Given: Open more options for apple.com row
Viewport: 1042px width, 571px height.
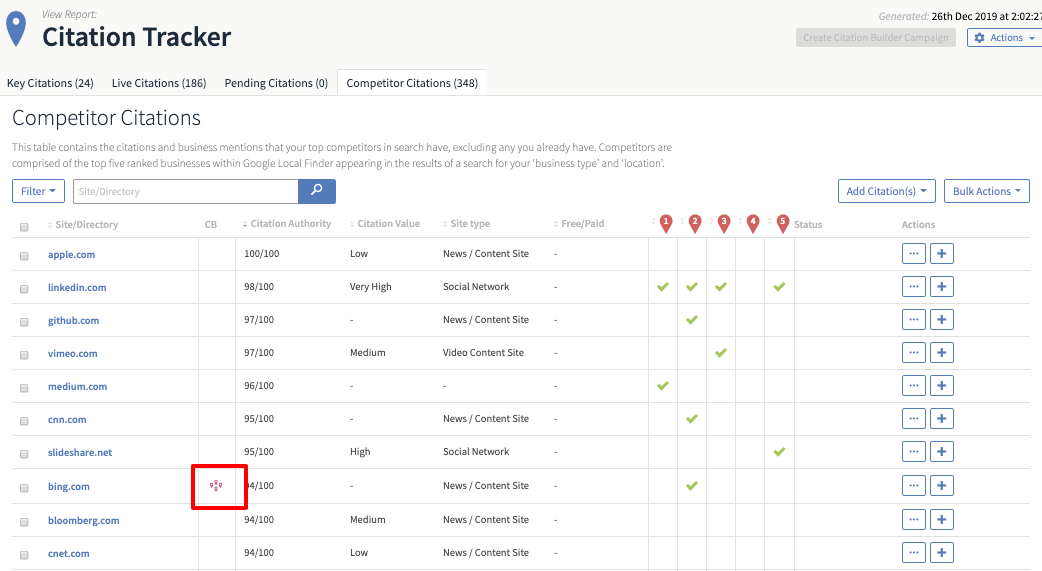Looking at the screenshot, I should (x=914, y=253).
